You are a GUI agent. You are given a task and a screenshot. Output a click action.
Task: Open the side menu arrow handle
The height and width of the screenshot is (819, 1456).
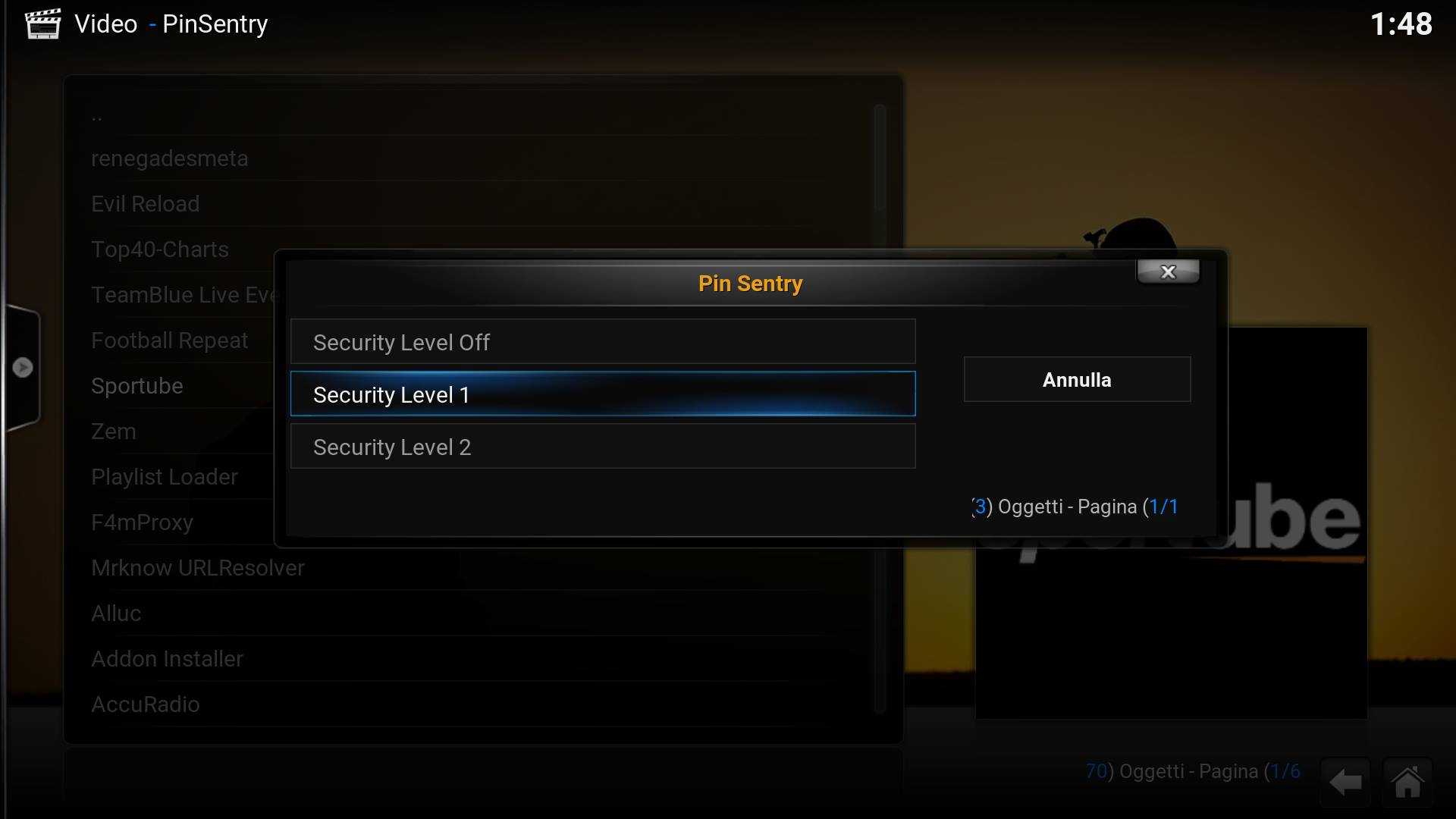[22, 368]
